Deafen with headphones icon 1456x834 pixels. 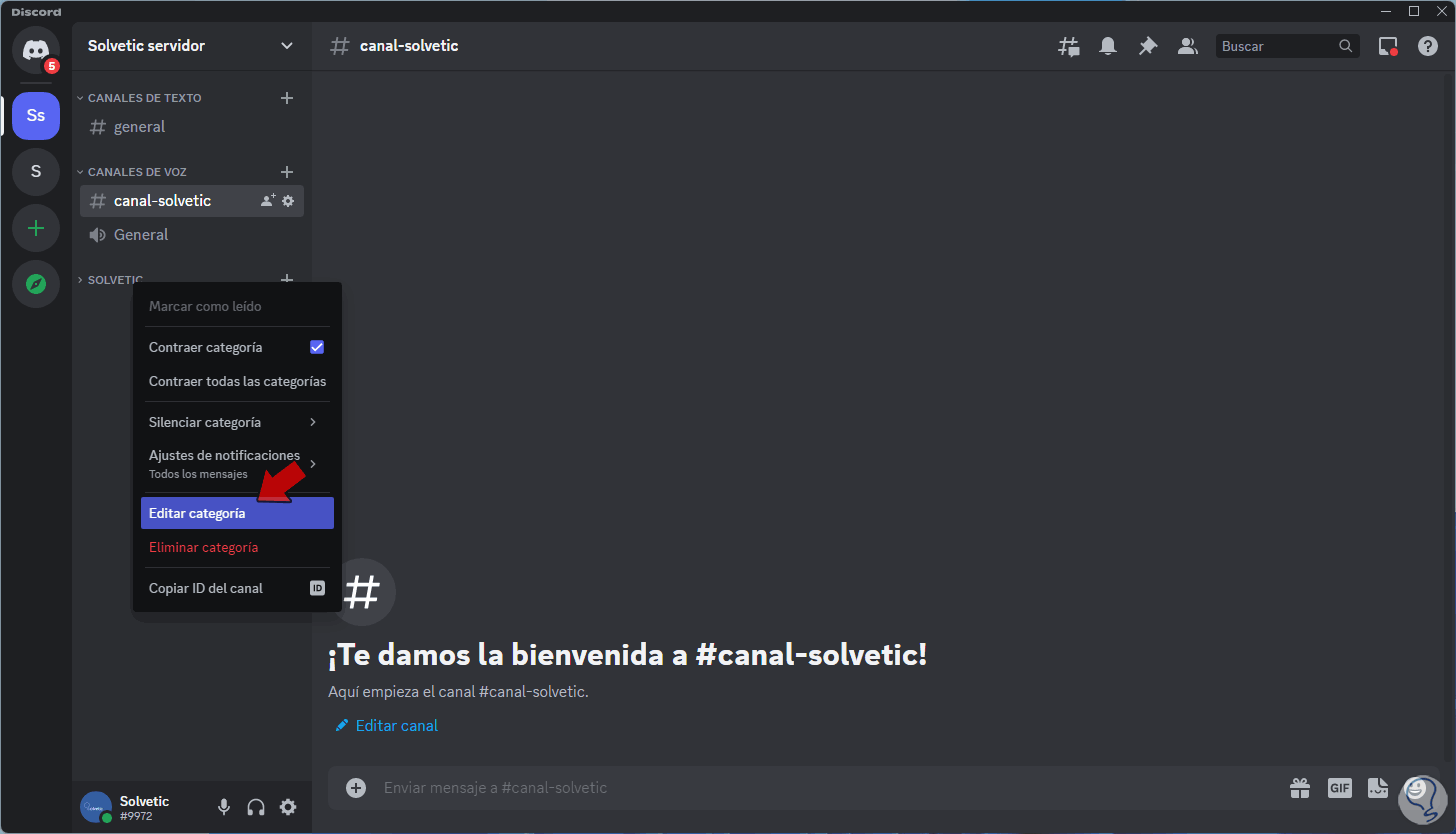click(x=256, y=807)
